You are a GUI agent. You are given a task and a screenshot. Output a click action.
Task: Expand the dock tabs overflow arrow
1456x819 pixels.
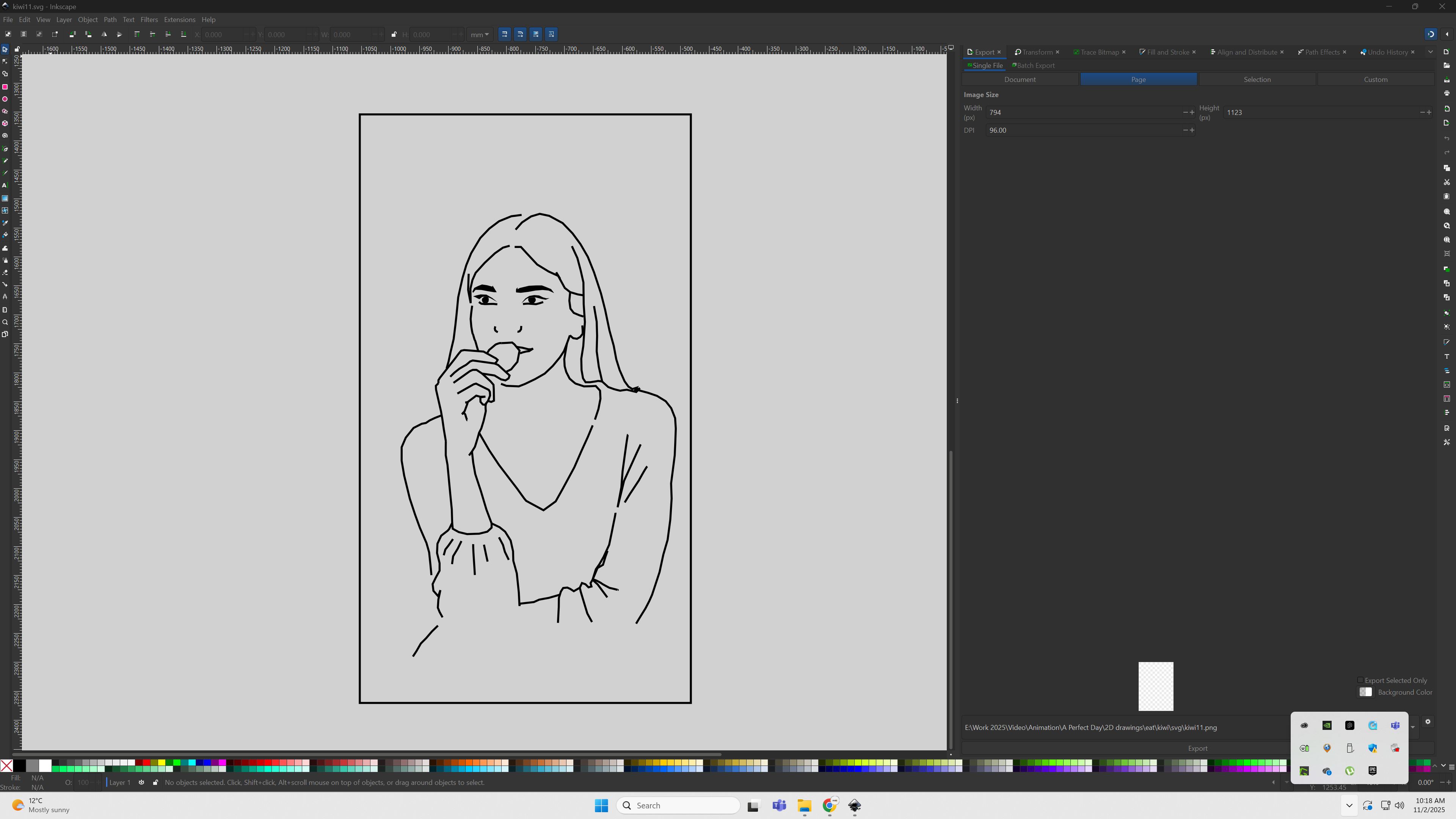[x=1431, y=52]
